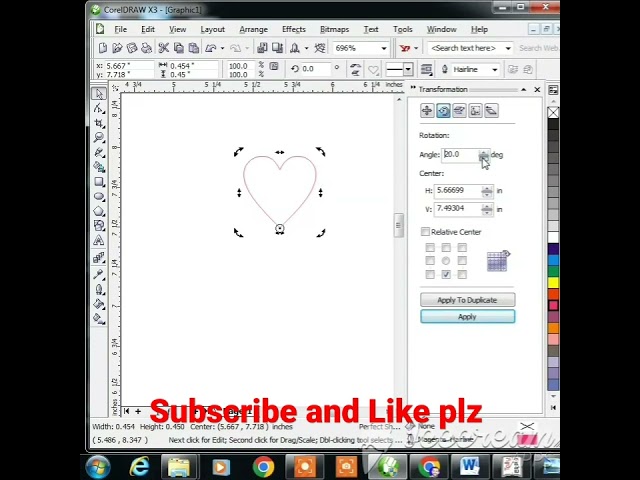Viewport: 640px width, 480px height.
Task: Click the Apply button
Action: click(x=468, y=317)
